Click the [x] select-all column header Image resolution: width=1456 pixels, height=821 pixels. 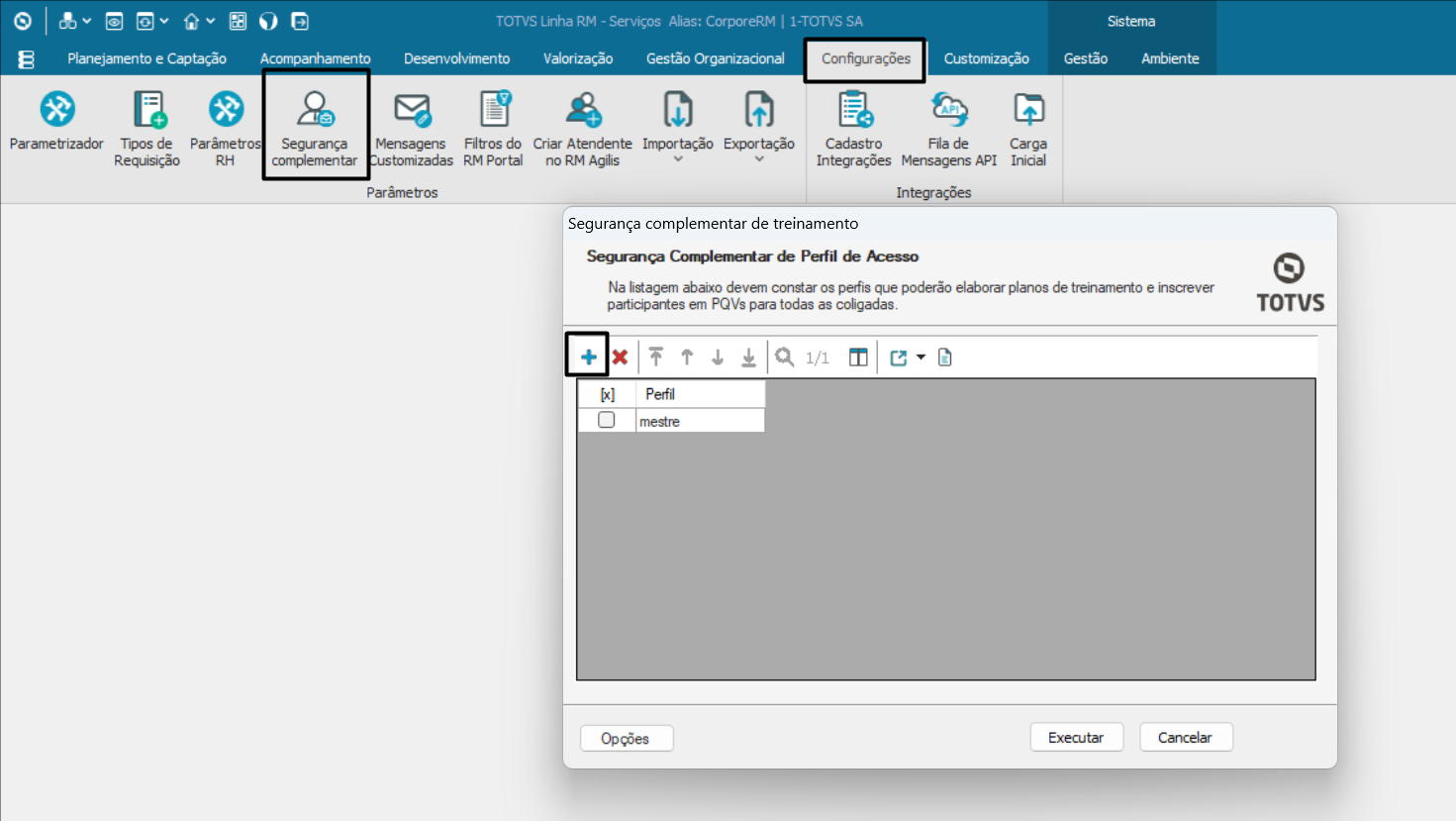point(607,394)
